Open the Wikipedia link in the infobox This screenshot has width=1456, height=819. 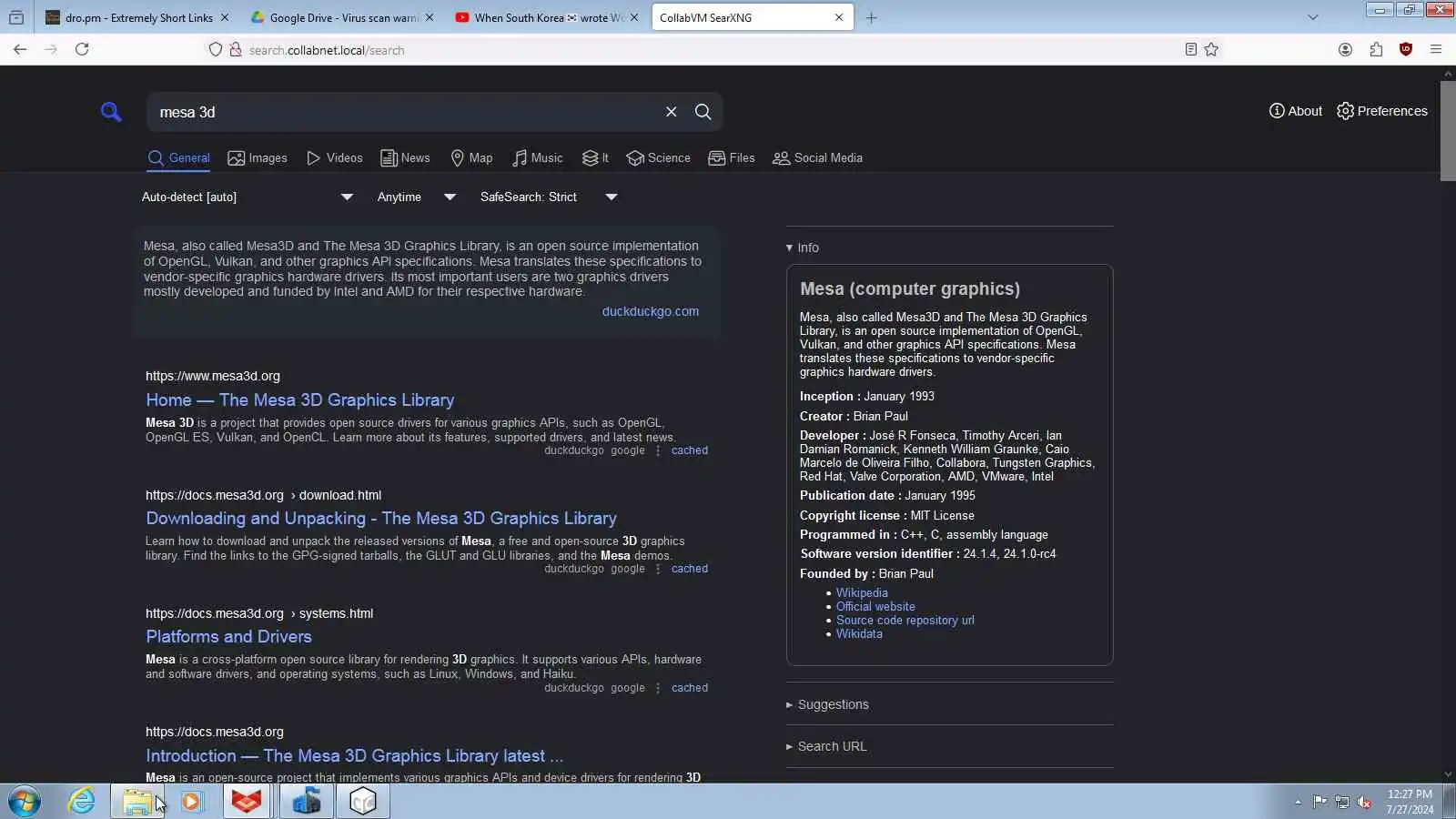coord(862,592)
